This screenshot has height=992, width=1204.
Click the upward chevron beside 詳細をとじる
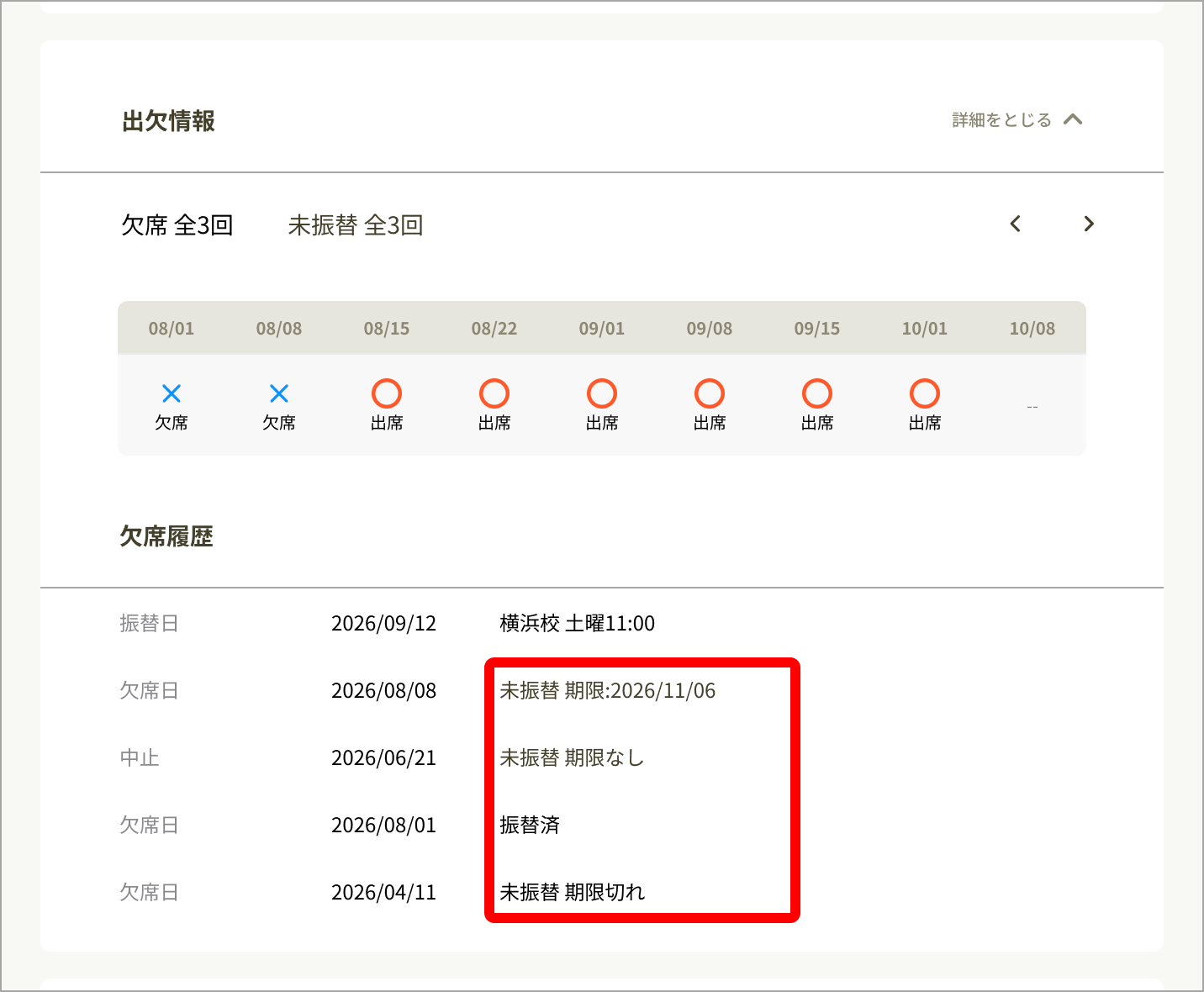point(1073,119)
